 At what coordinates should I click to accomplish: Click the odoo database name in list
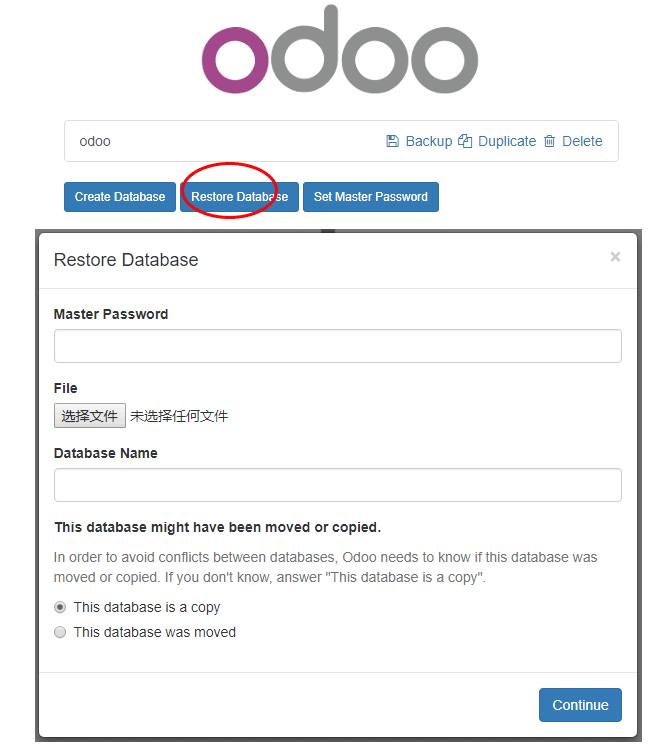pyautogui.click(x=95, y=142)
